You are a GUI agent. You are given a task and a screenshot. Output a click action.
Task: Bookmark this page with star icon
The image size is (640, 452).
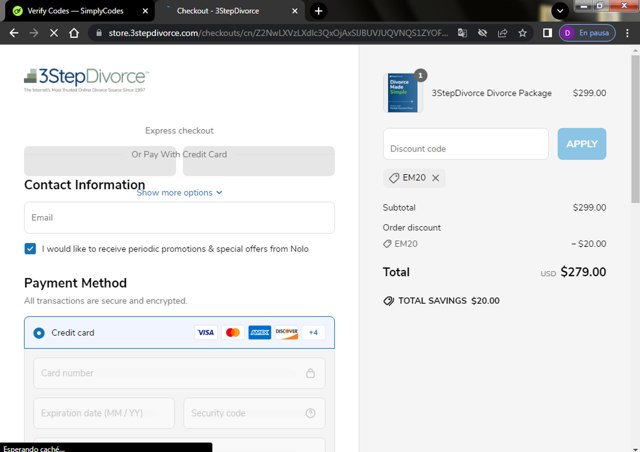[x=522, y=33]
